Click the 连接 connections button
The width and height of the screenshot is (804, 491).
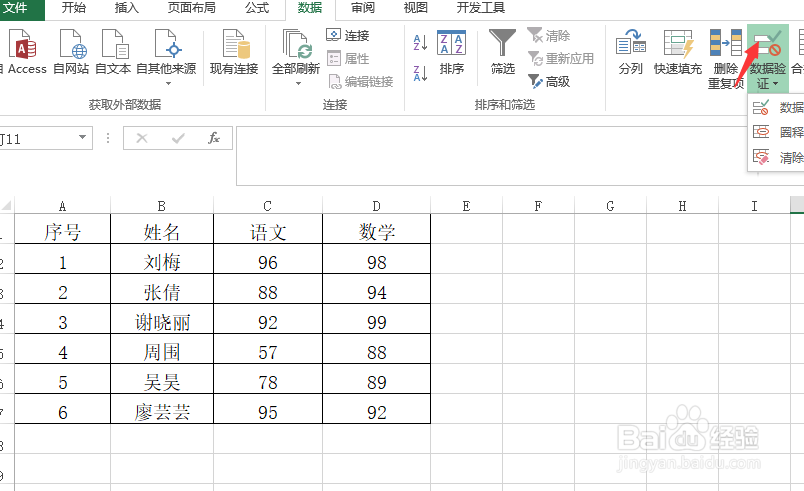(348, 35)
